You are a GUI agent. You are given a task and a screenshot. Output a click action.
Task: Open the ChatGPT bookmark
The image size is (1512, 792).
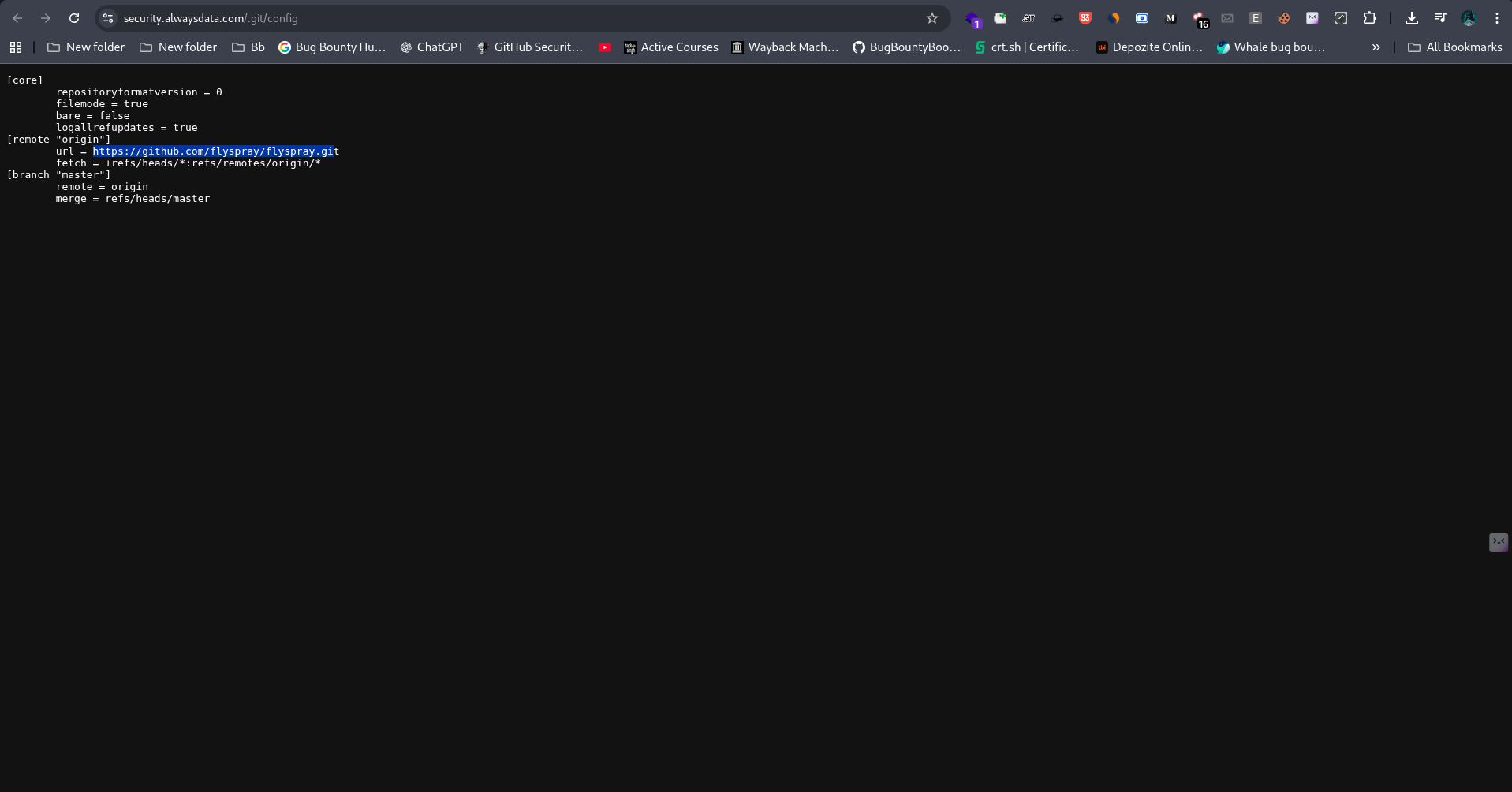tap(431, 47)
